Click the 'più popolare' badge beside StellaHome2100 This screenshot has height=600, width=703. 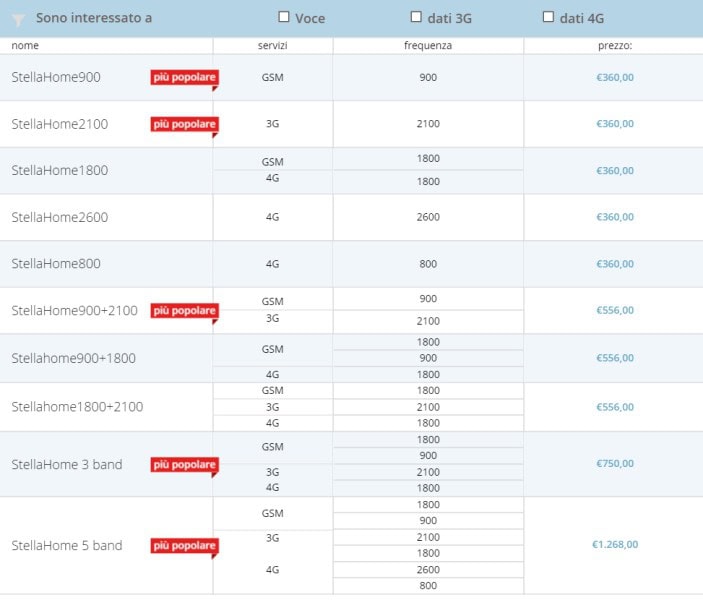184,124
